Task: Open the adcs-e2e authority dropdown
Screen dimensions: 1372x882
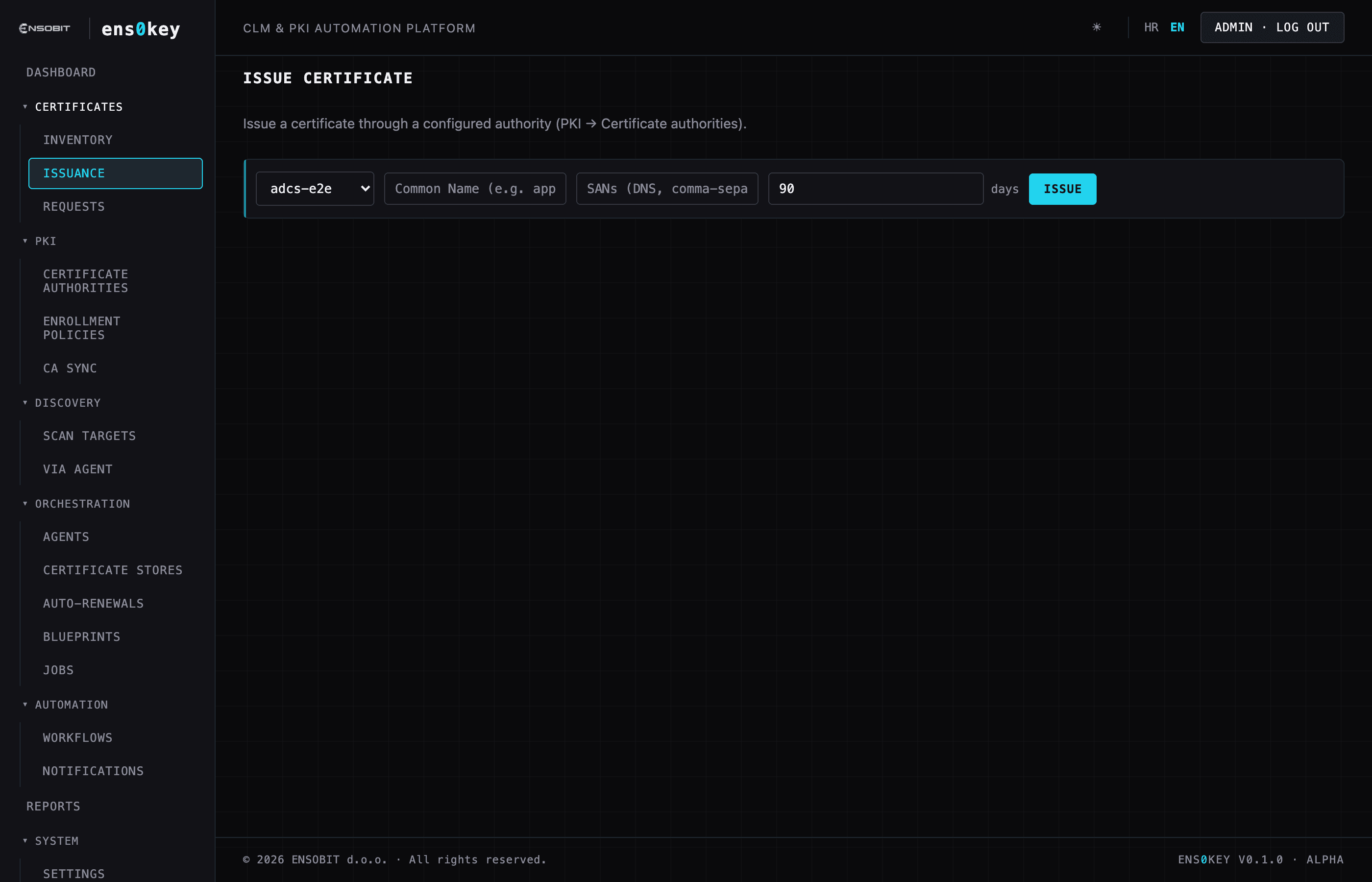Action: coord(315,189)
